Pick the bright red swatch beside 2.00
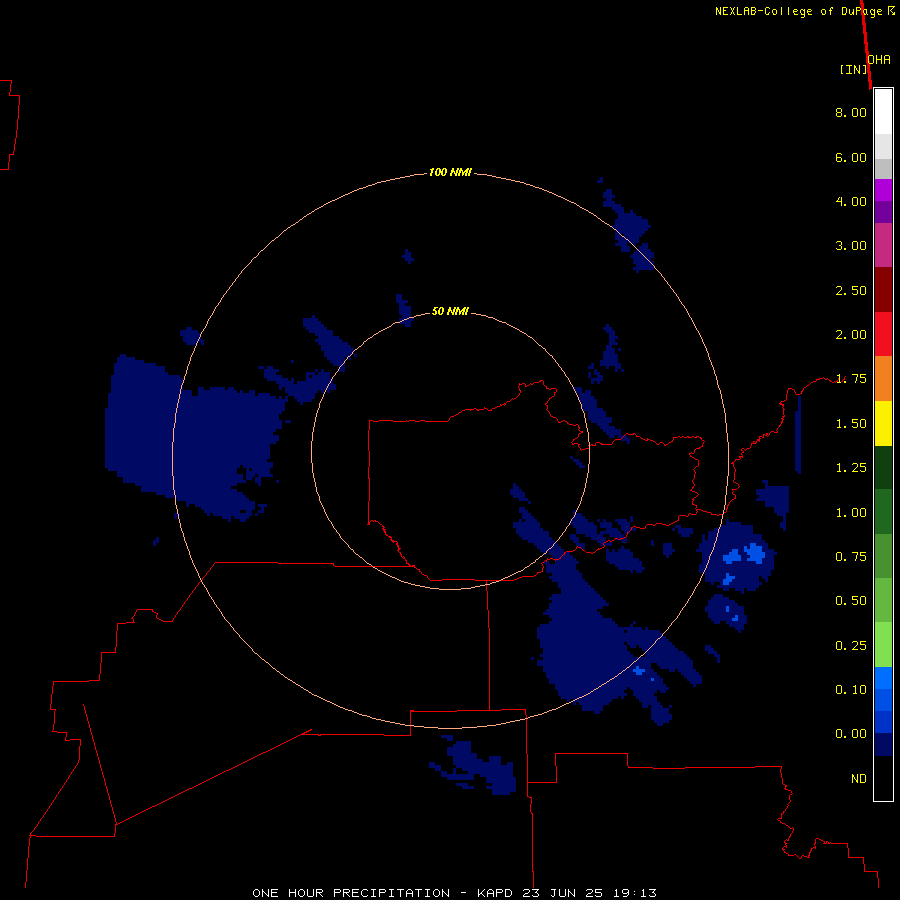 [x=883, y=334]
